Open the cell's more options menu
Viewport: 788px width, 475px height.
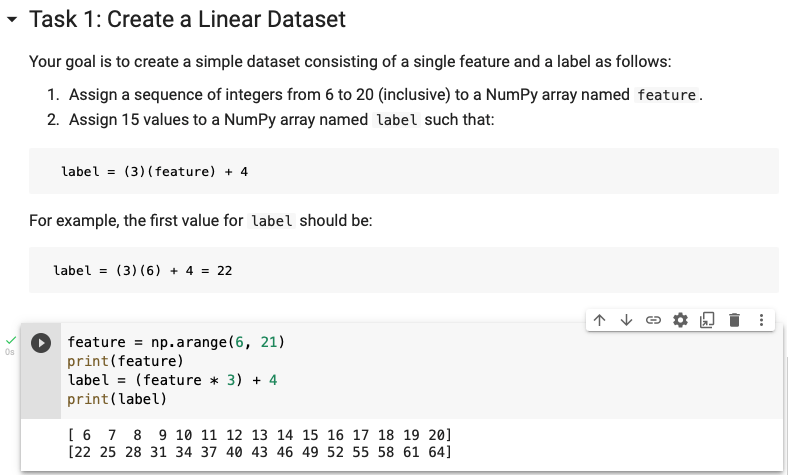(761, 320)
